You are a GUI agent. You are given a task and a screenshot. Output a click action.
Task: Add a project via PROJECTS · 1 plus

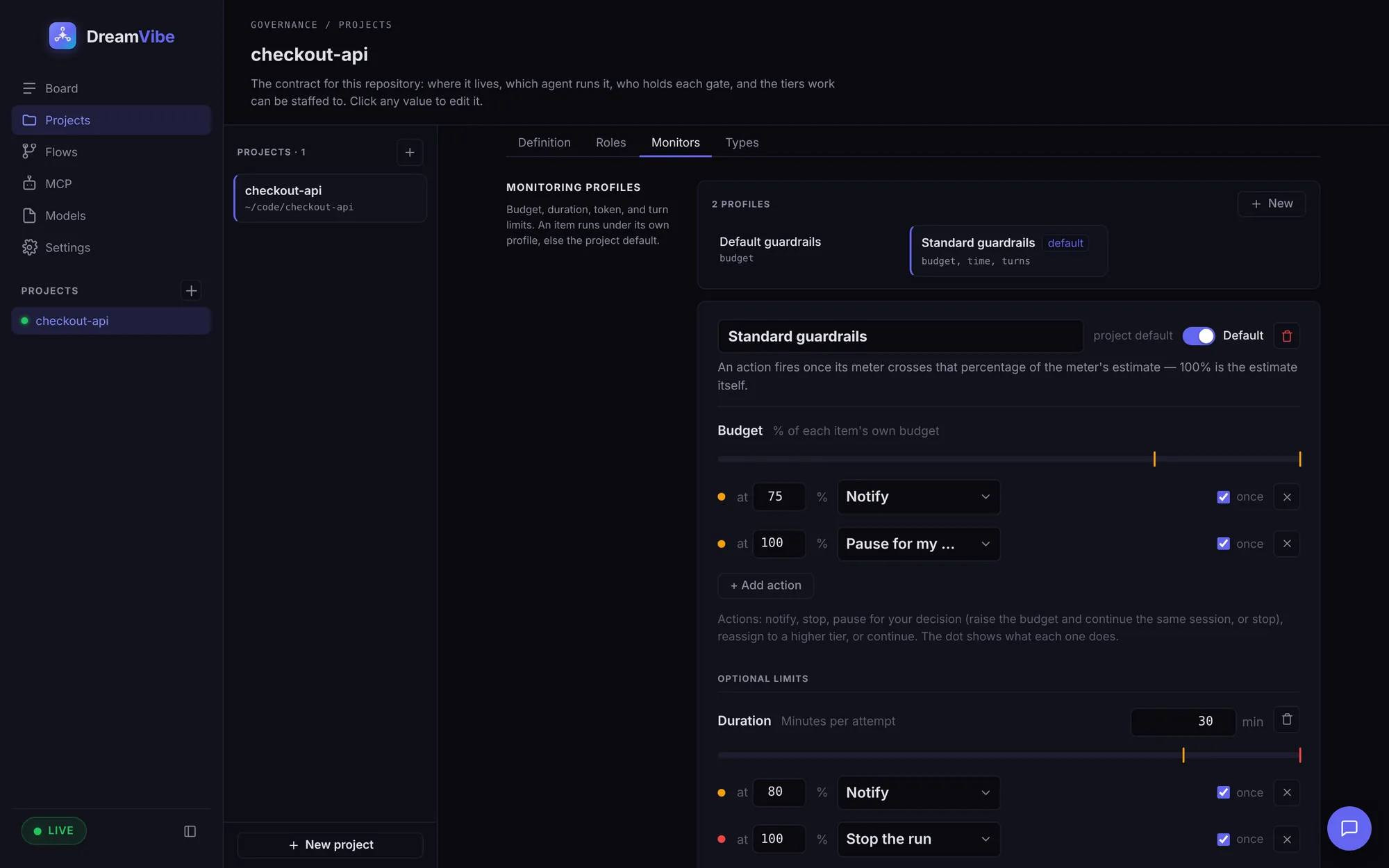click(x=410, y=152)
